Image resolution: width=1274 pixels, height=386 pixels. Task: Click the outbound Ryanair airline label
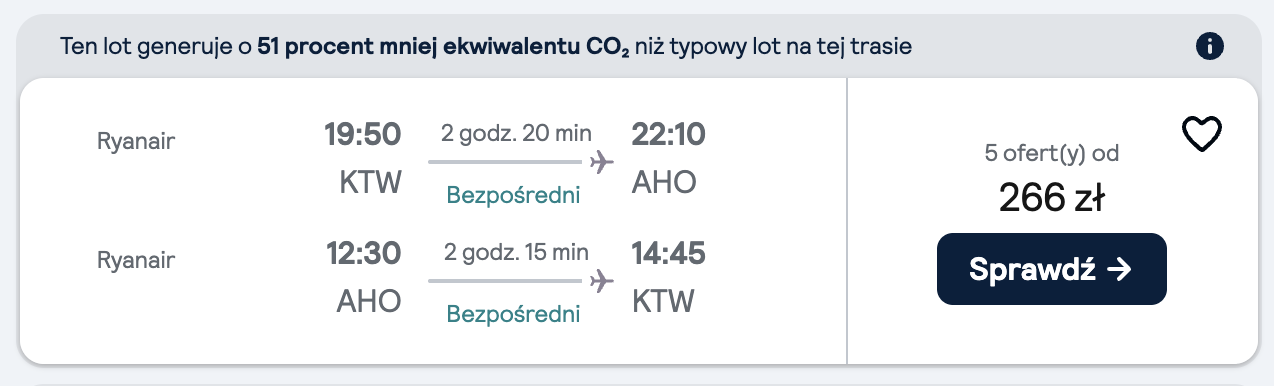[x=136, y=142]
